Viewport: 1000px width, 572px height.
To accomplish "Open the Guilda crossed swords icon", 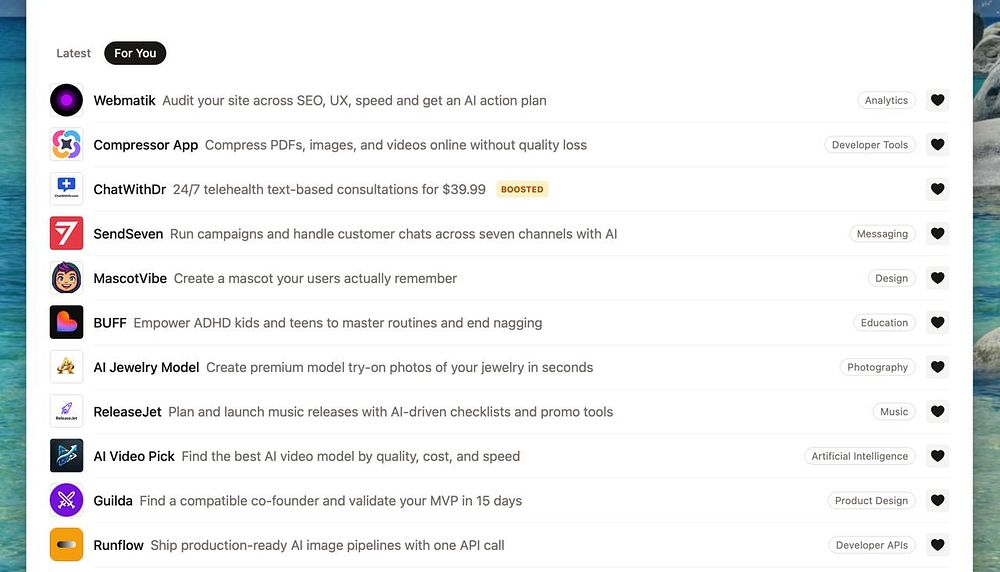I will 67,500.
